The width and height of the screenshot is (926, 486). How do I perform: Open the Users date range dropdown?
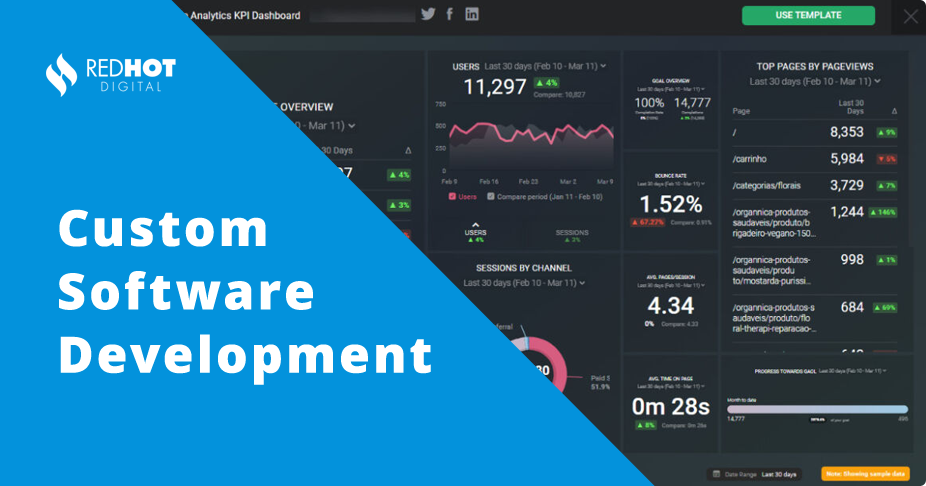coord(603,66)
